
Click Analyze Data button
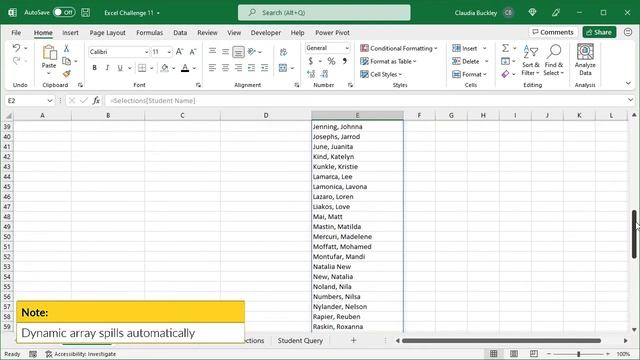585,60
